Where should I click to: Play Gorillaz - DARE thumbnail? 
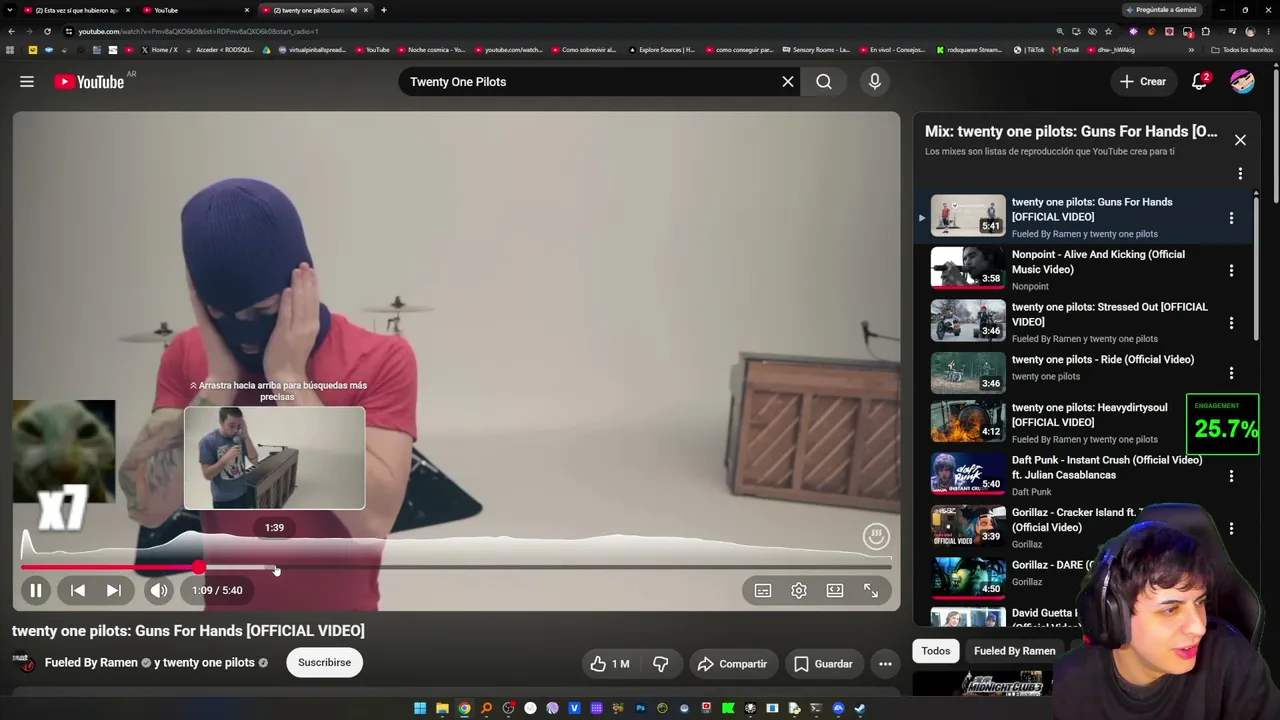968,577
